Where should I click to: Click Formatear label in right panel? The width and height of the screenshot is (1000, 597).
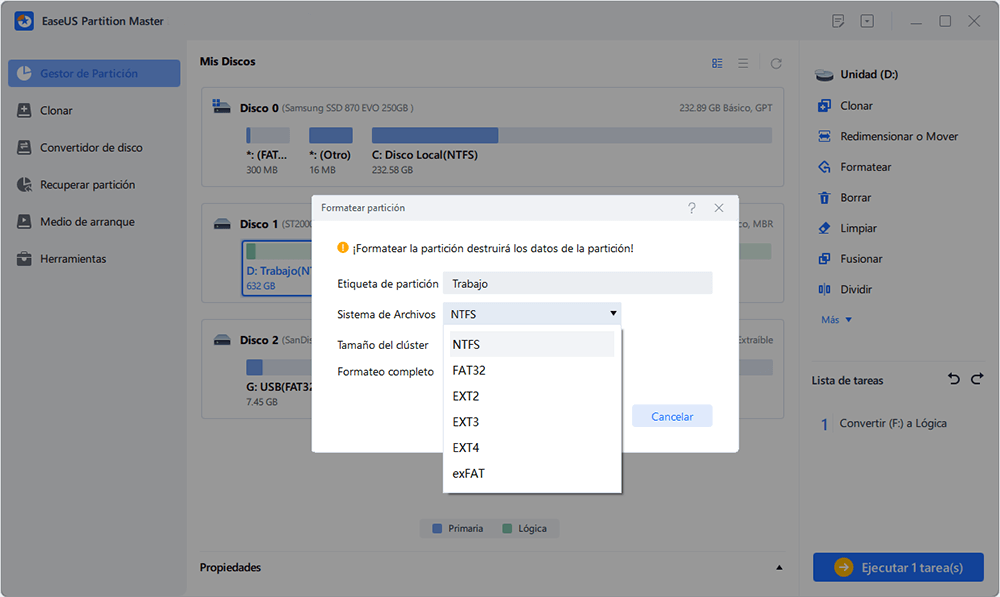865,166
